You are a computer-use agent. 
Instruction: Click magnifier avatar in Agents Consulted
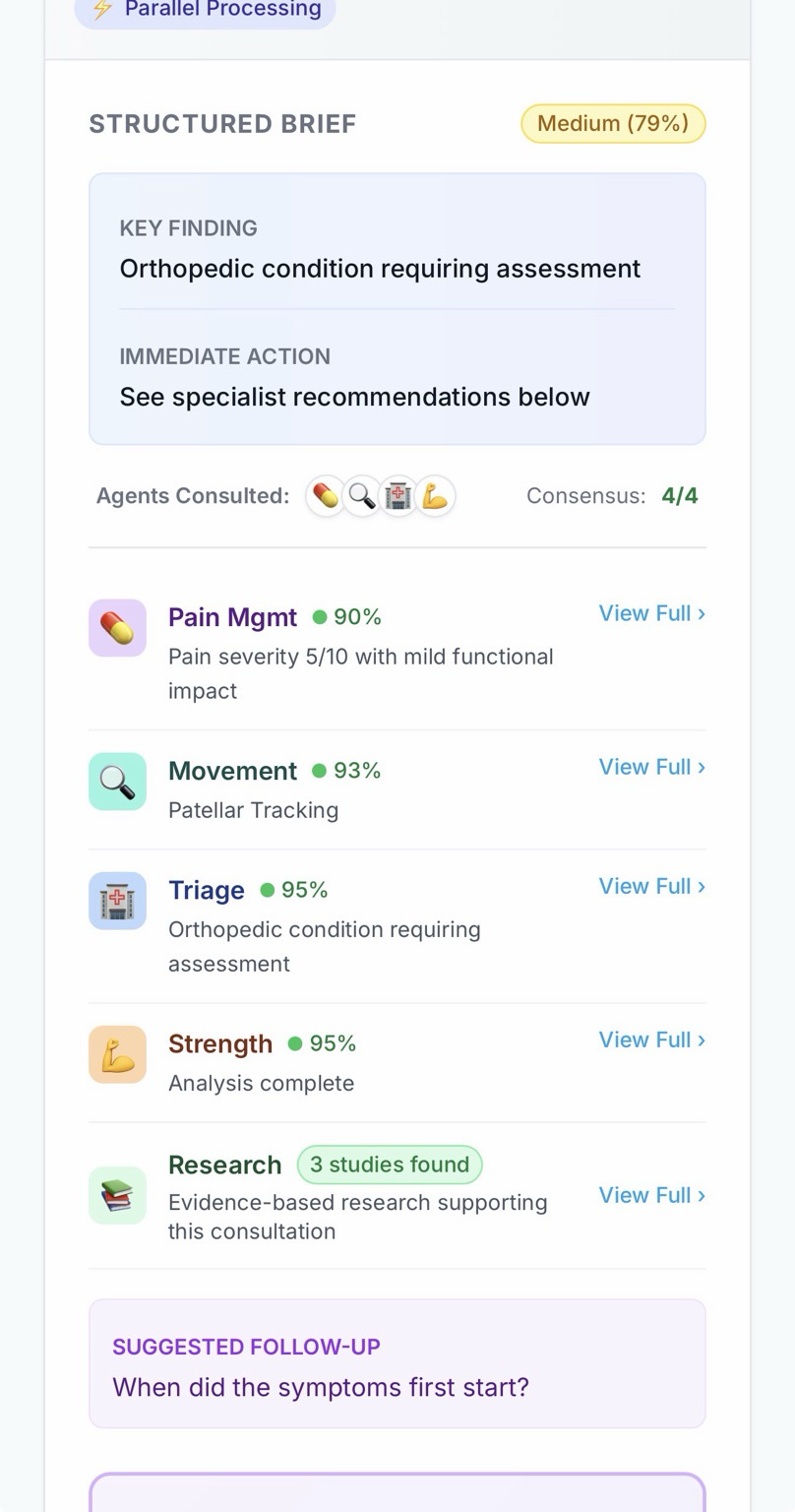[x=362, y=496]
